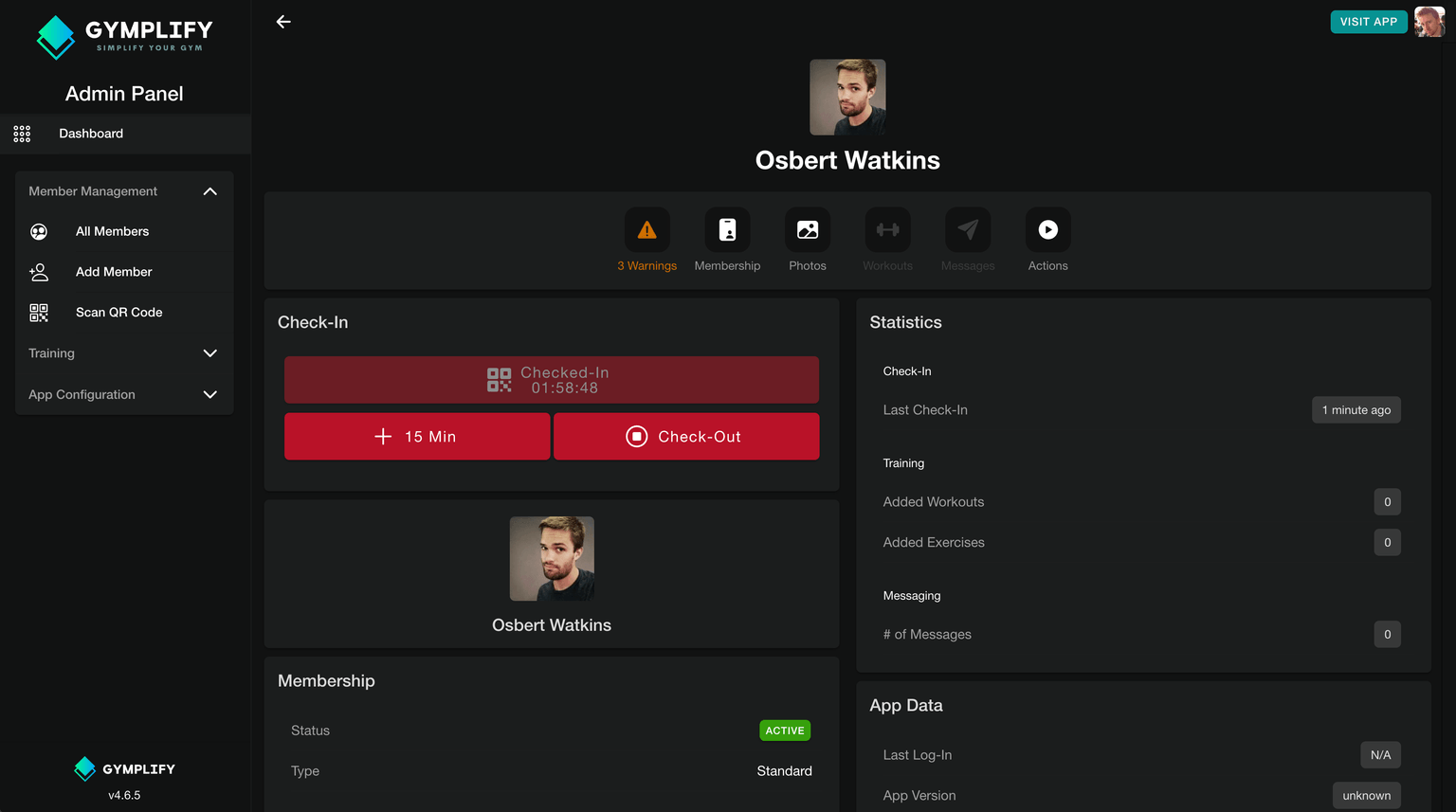Open the 3 Warnings alert icon
Viewport: 1456px width, 812px height.
coord(646,230)
